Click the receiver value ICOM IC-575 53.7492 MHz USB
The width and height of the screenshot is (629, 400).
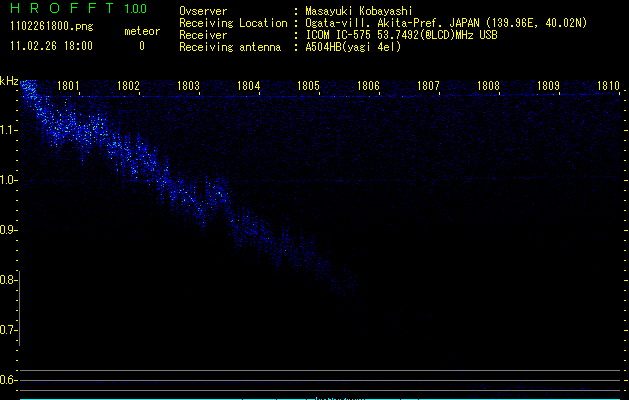[401, 35]
